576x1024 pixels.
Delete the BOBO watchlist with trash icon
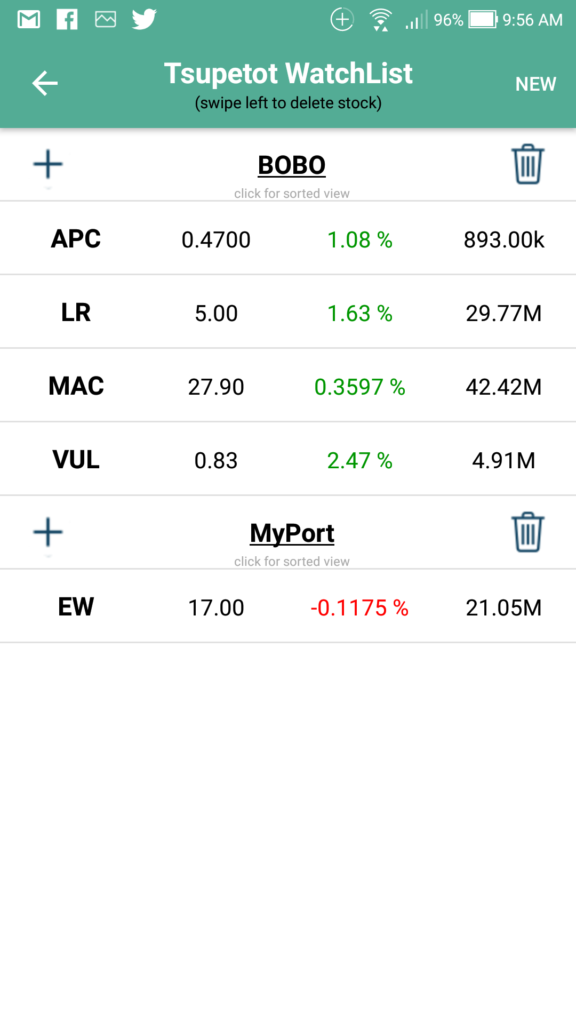click(528, 165)
